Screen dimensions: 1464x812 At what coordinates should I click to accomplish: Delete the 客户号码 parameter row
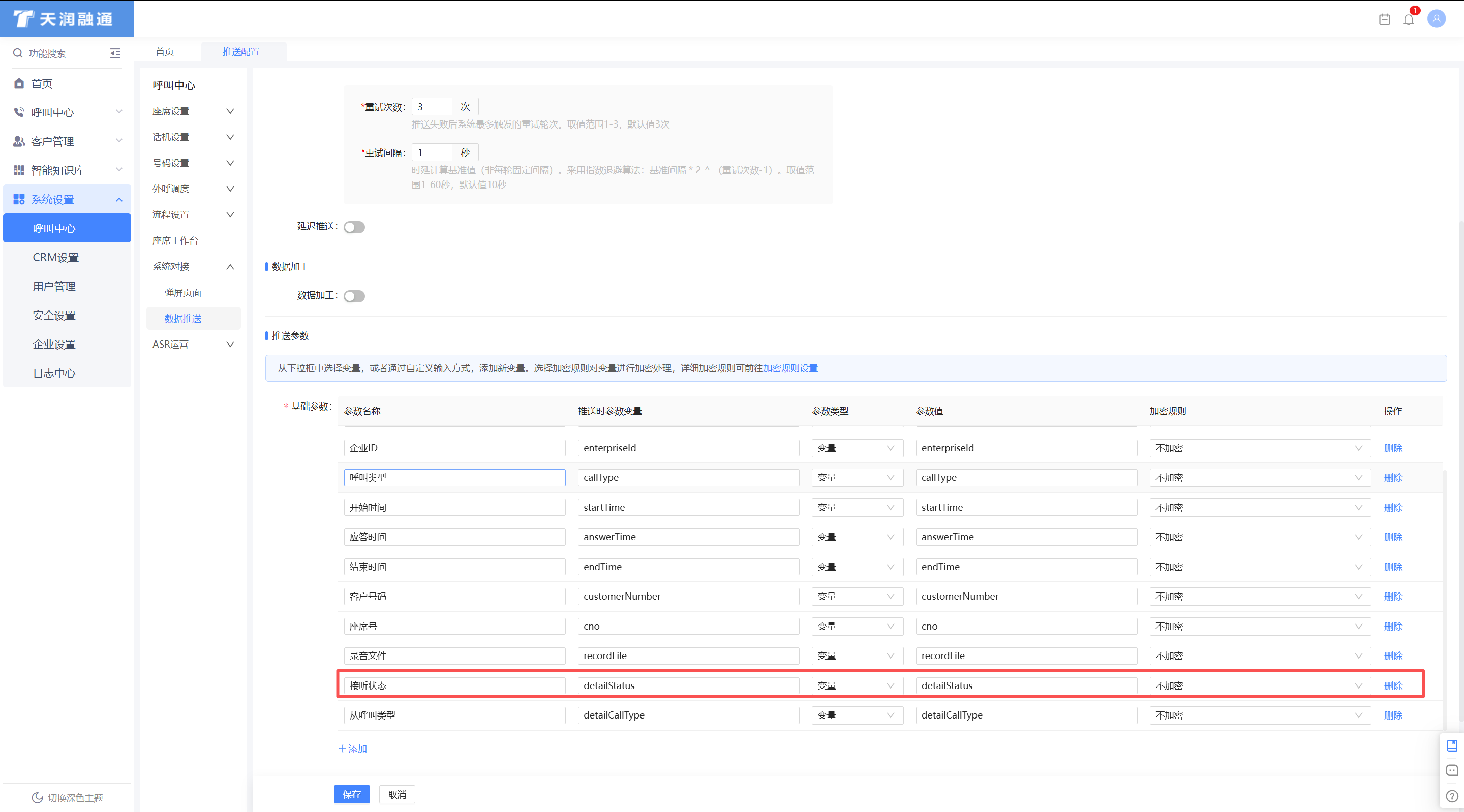coord(1393,597)
